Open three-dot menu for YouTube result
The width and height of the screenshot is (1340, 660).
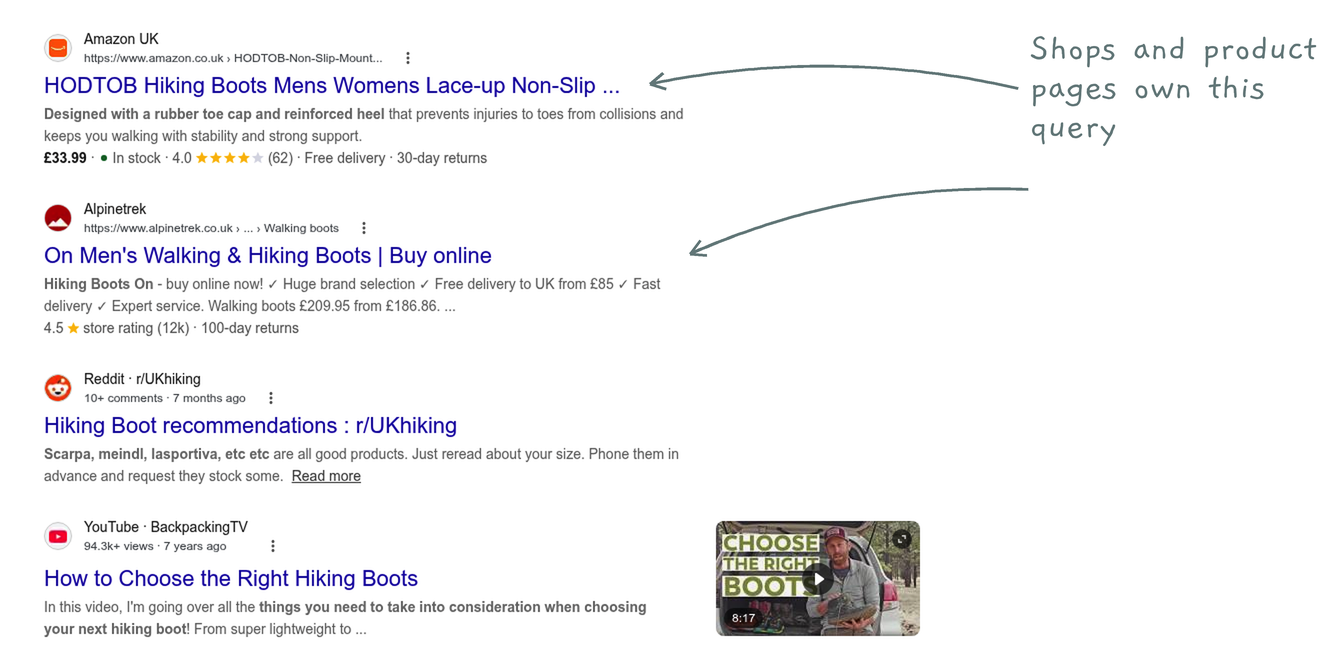point(273,546)
